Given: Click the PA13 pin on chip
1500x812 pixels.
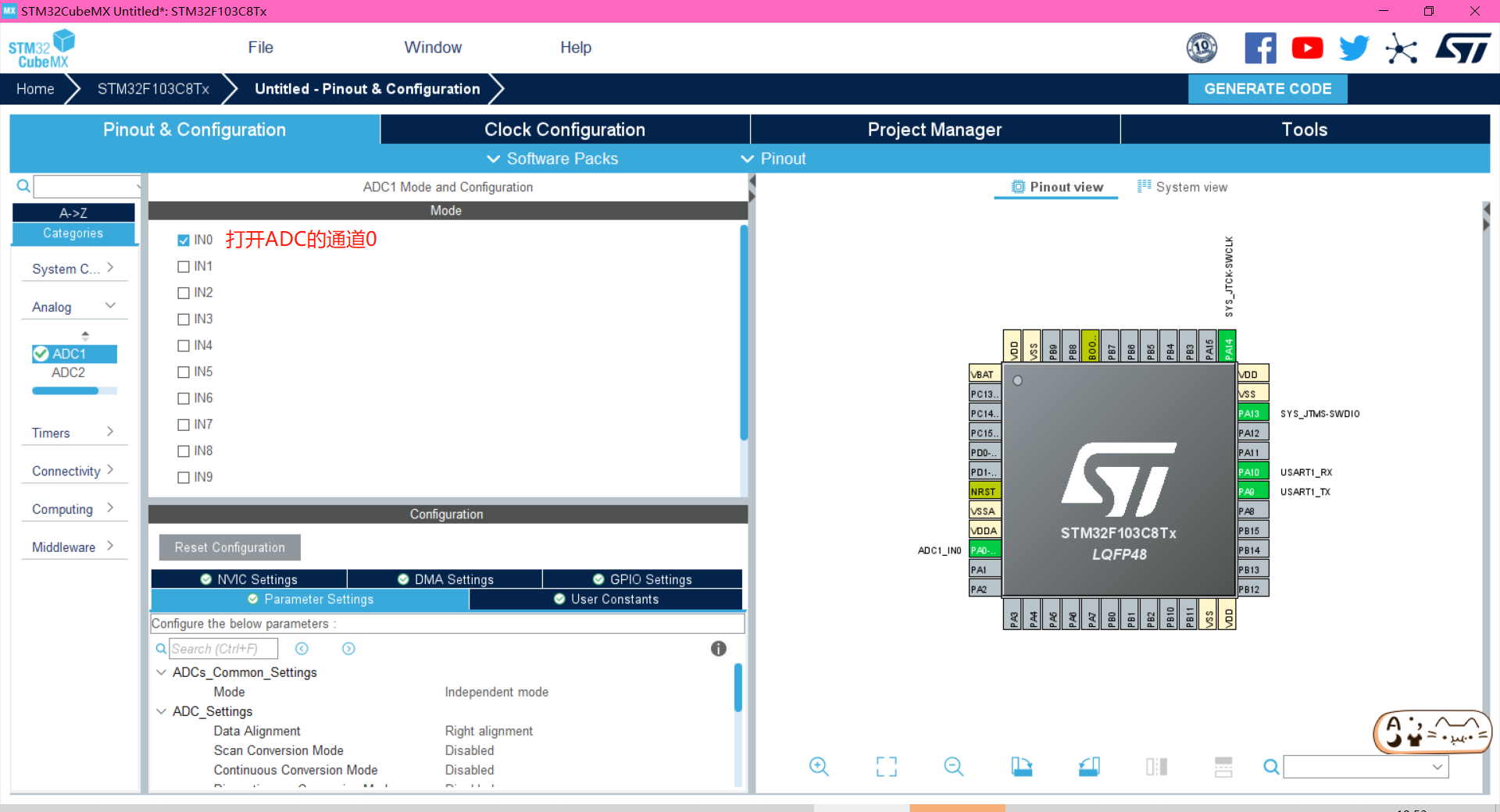Looking at the screenshot, I should pyautogui.click(x=1252, y=413).
